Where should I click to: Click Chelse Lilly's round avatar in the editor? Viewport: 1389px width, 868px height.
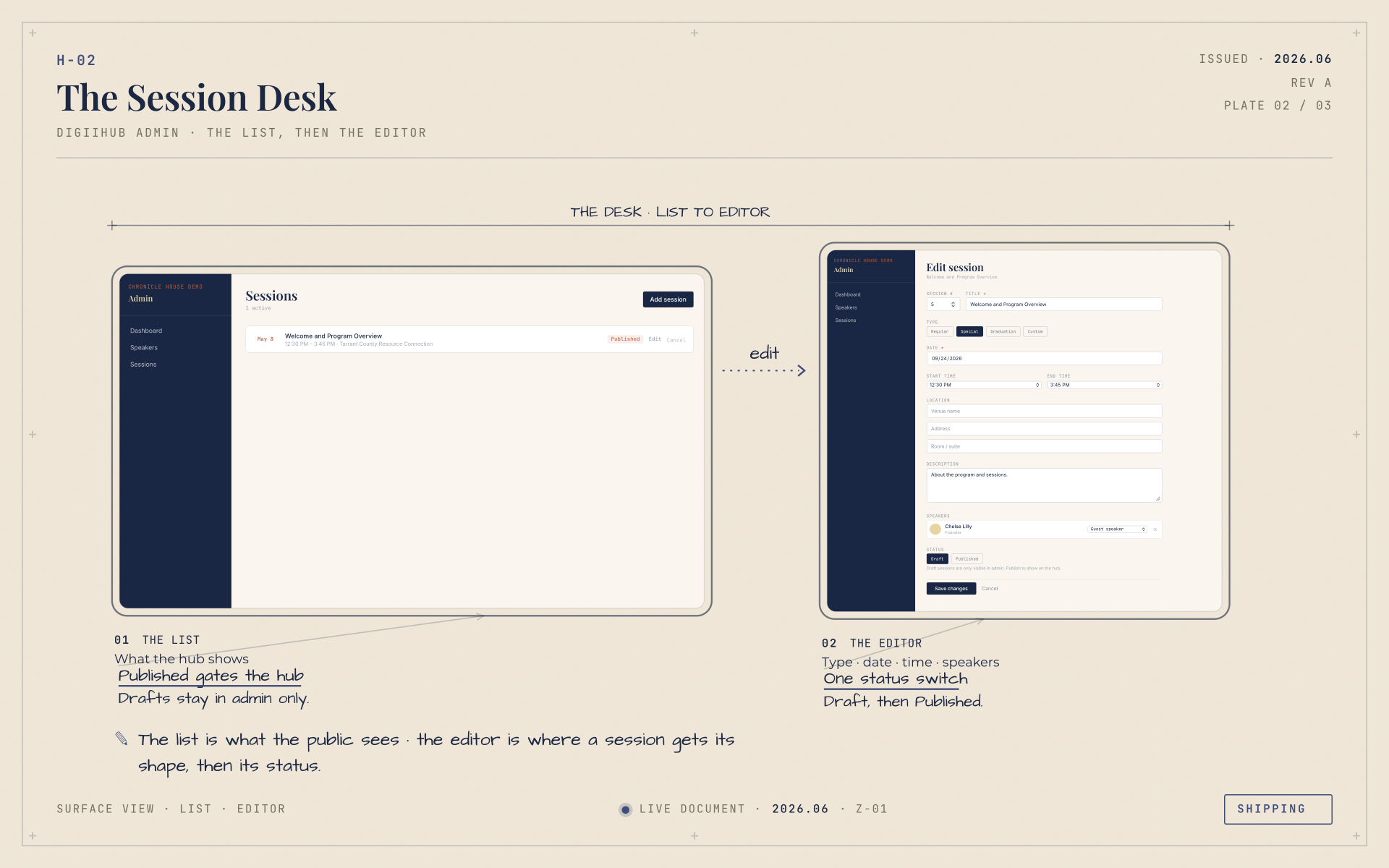click(x=935, y=529)
